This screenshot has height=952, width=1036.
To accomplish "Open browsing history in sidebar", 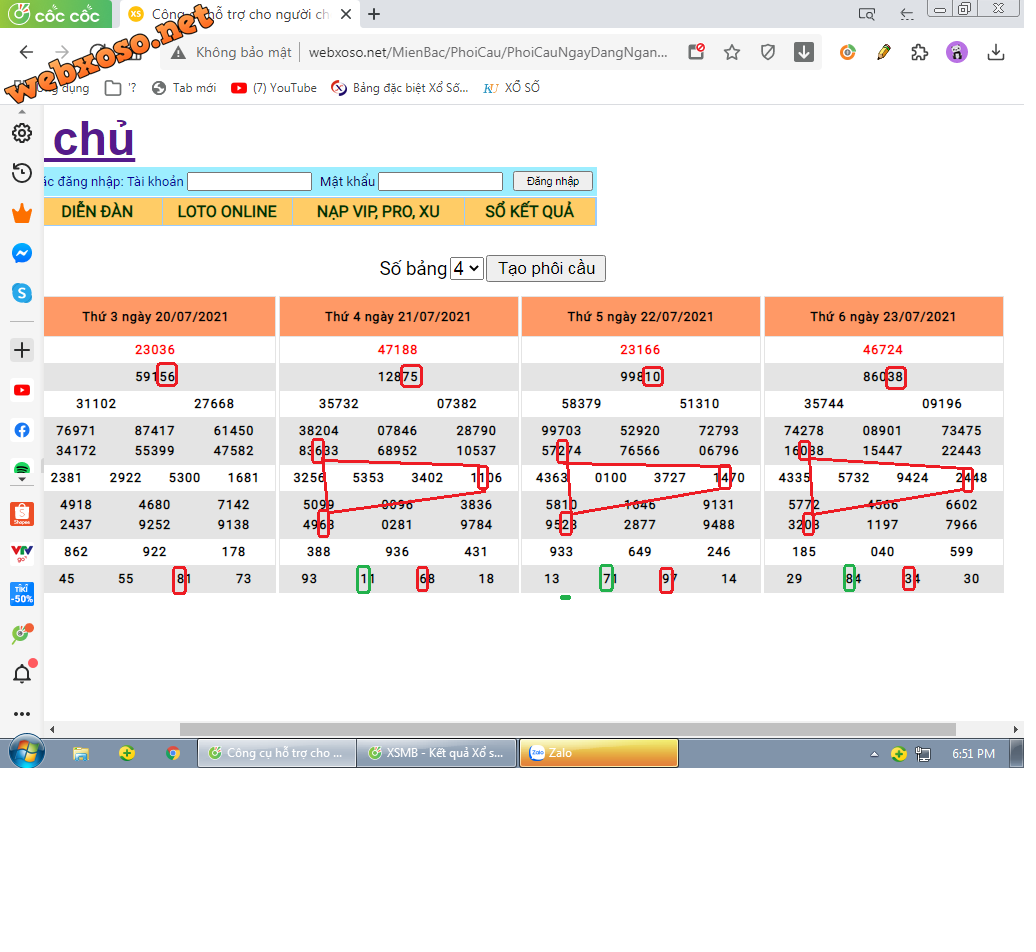I will tap(22, 174).
